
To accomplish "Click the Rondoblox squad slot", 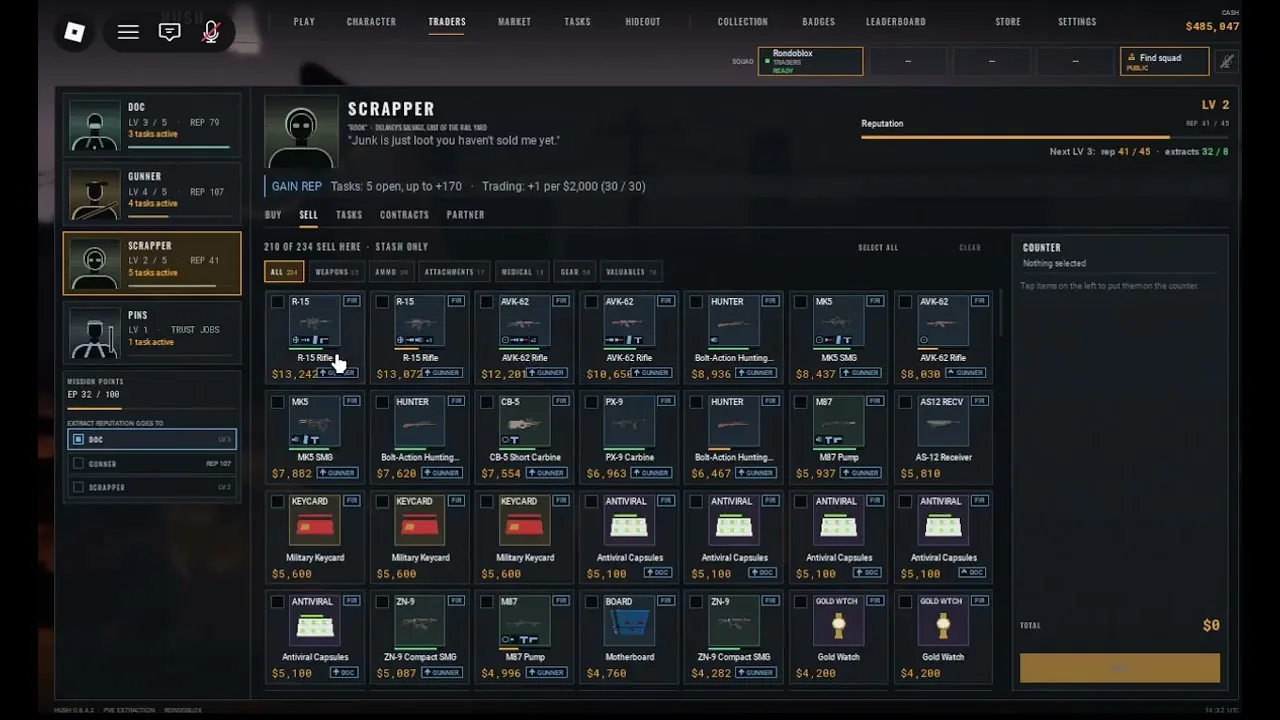I will point(810,61).
